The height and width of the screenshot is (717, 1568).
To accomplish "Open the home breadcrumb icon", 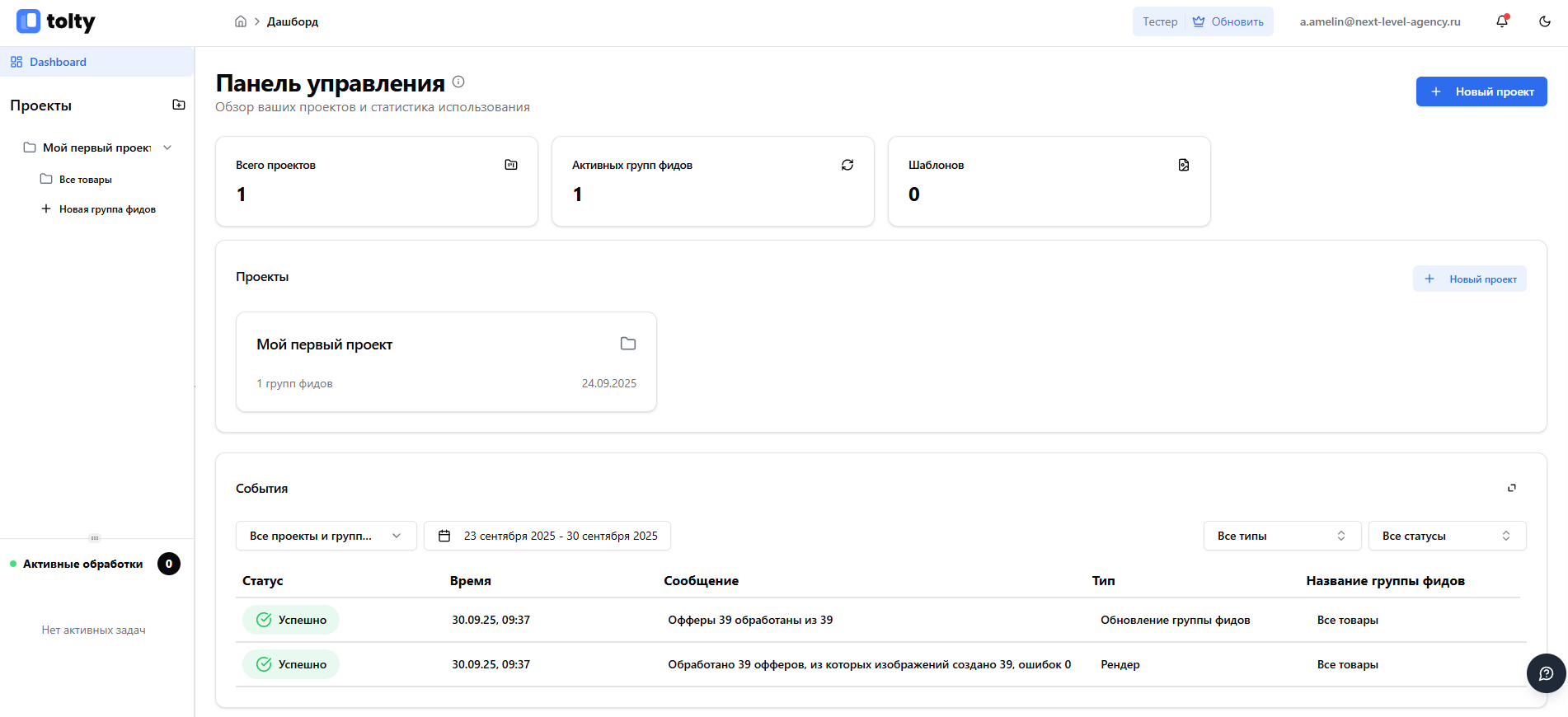I will pyautogui.click(x=241, y=21).
